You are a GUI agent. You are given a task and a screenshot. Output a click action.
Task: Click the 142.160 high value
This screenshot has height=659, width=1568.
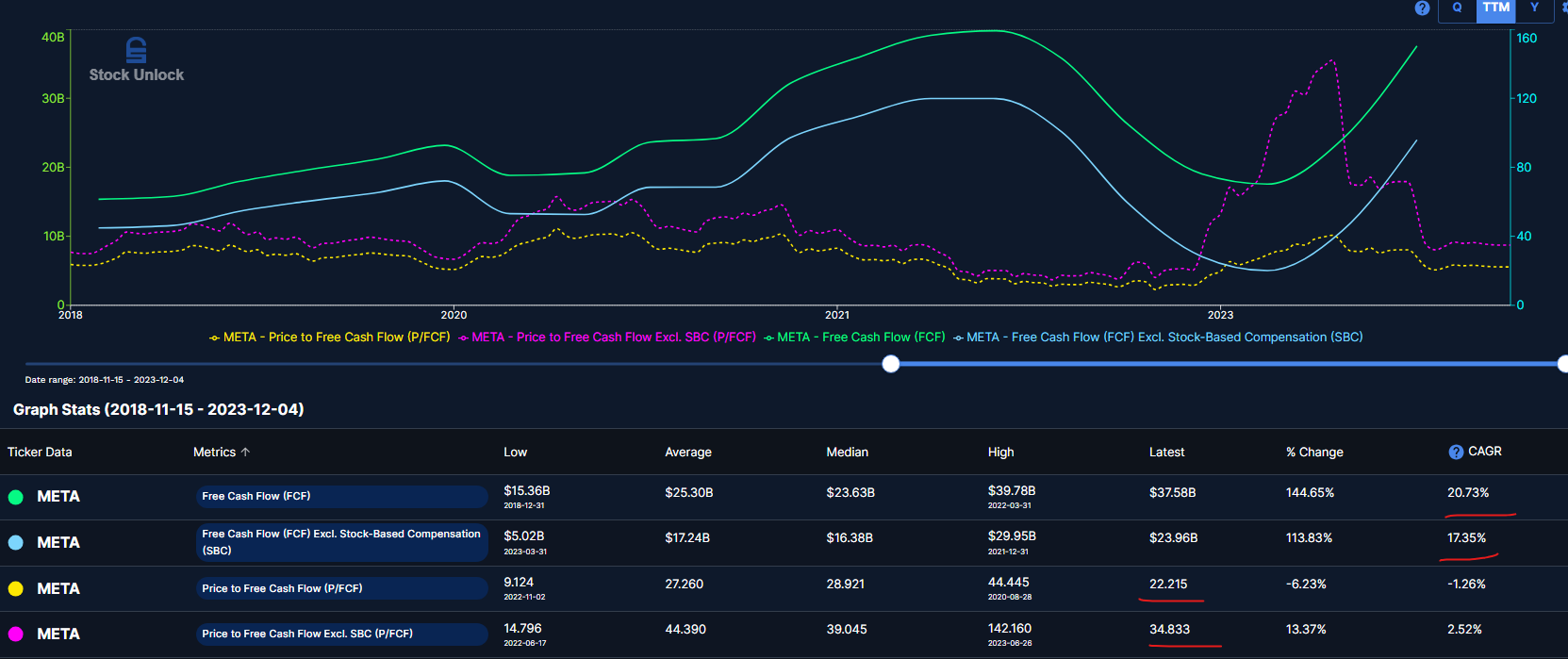click(1010, 628)
